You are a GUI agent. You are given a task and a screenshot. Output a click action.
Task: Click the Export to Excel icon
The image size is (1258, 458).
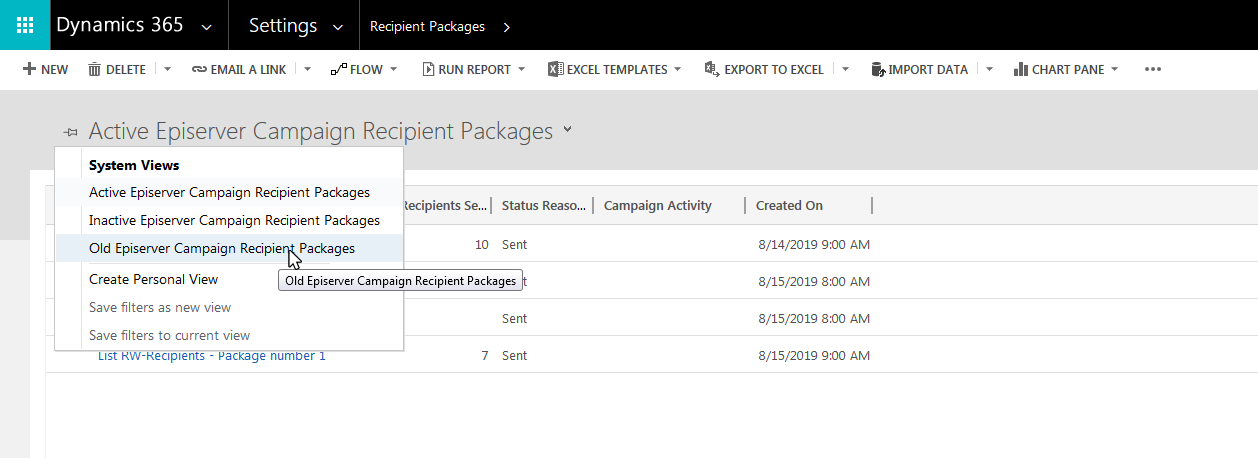coord(712,70)
